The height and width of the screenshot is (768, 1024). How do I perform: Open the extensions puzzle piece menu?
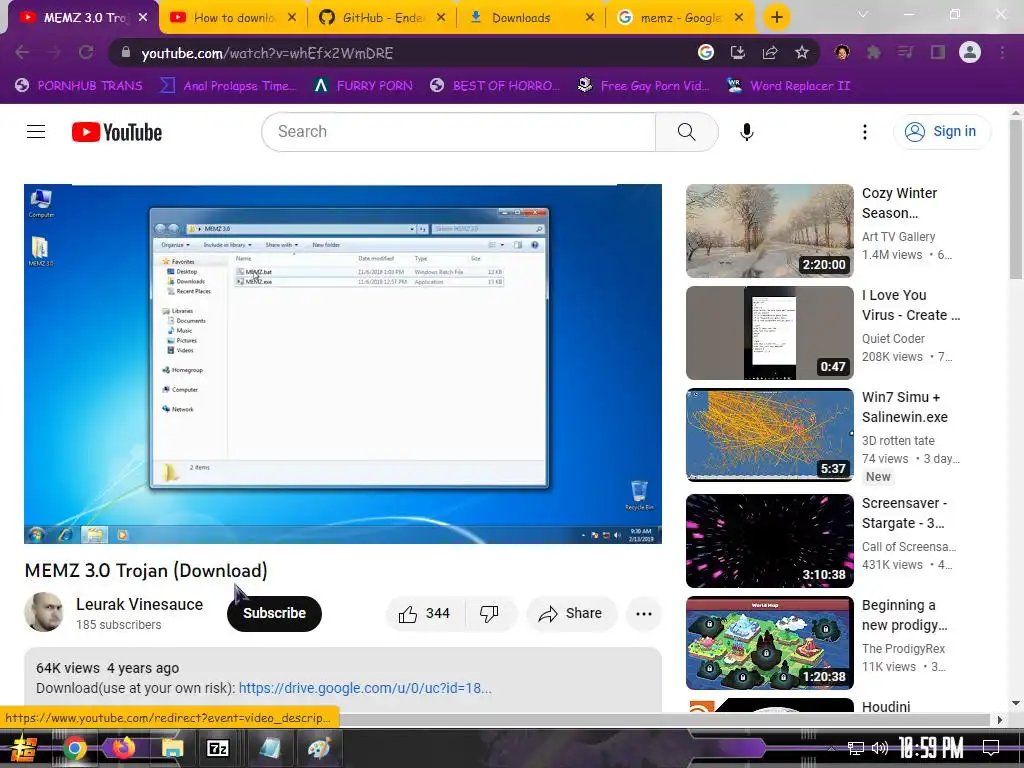tap(874, 53)
